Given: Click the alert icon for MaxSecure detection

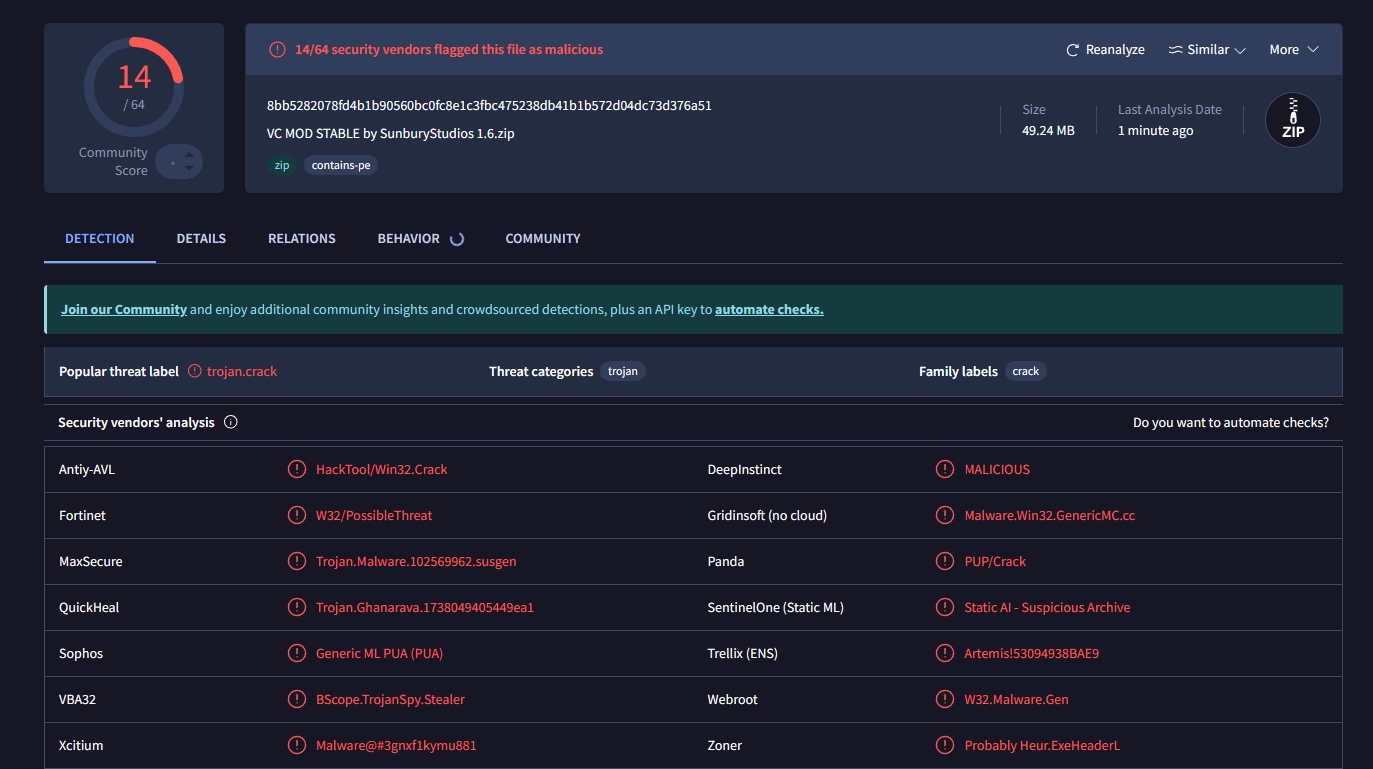Looking at the screenshot, I should [x=297, y=561].
